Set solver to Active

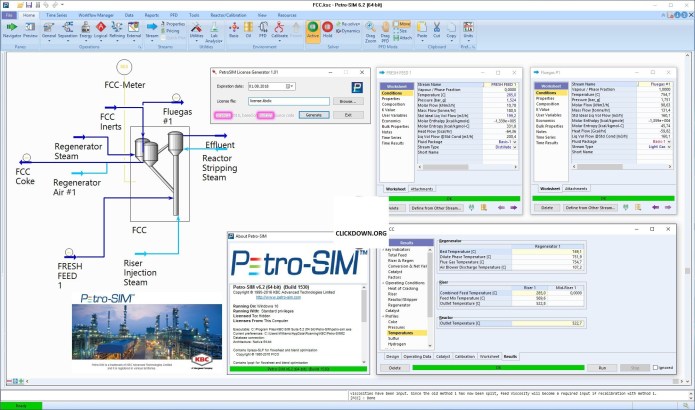tap(313, 30)
